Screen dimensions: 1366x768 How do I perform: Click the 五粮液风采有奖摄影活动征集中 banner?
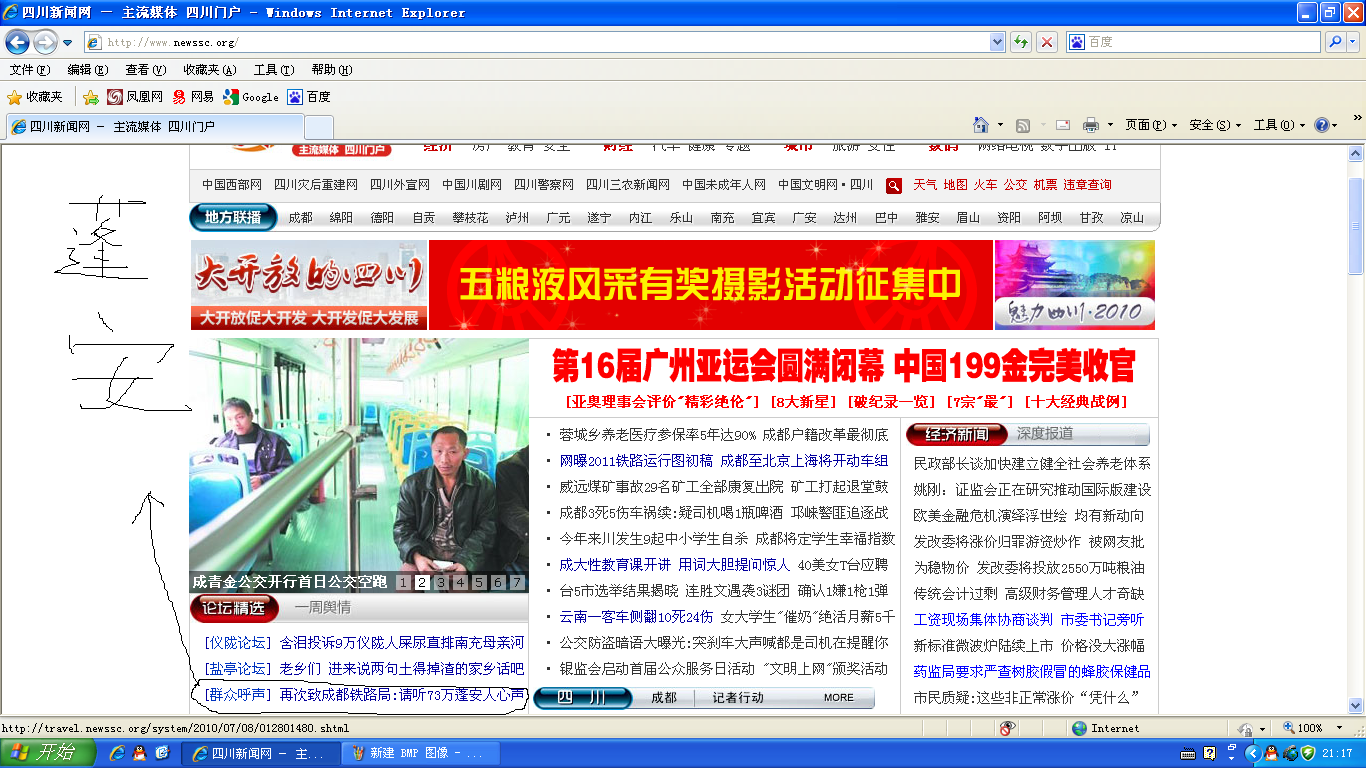coord(710,285)
